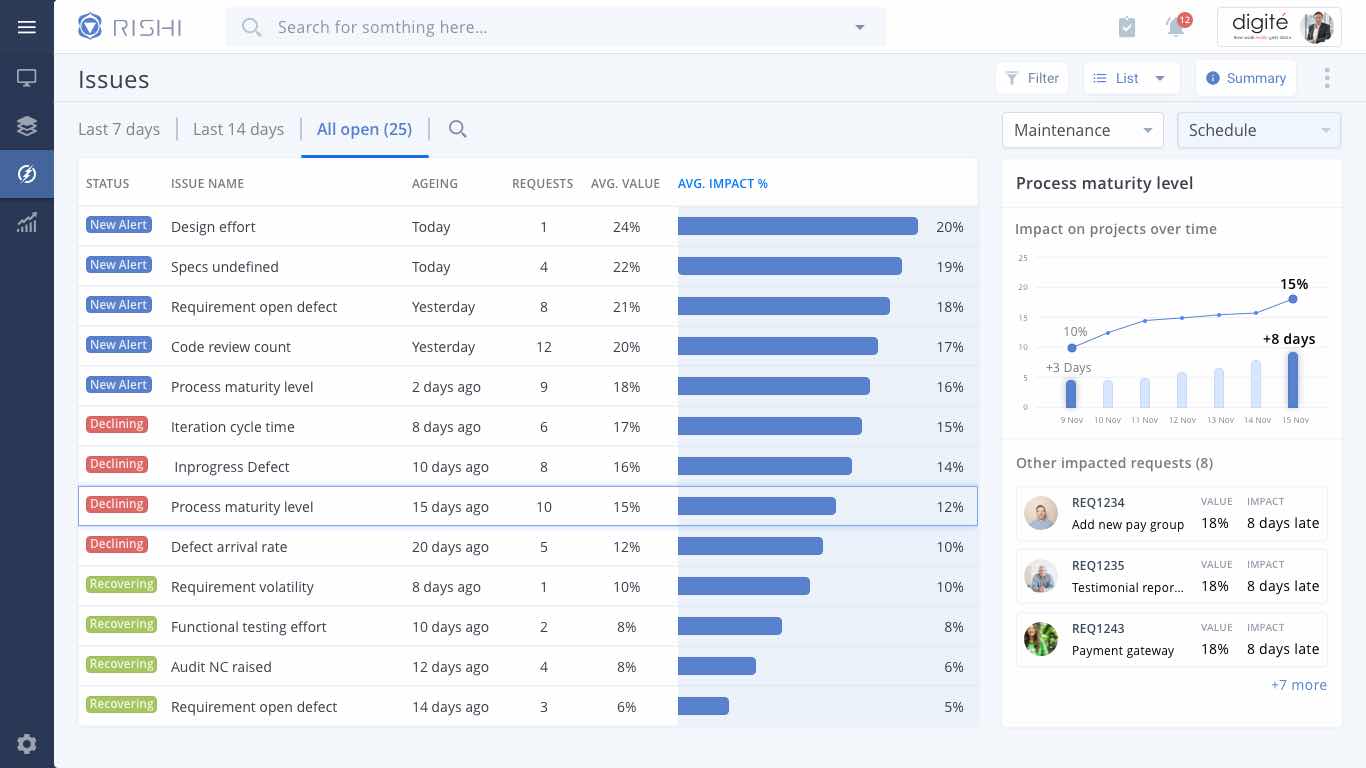Select the Recovering badge on Audit NC raised
The width and height of the screenshot is (1366, 768).
coord(121,664)
